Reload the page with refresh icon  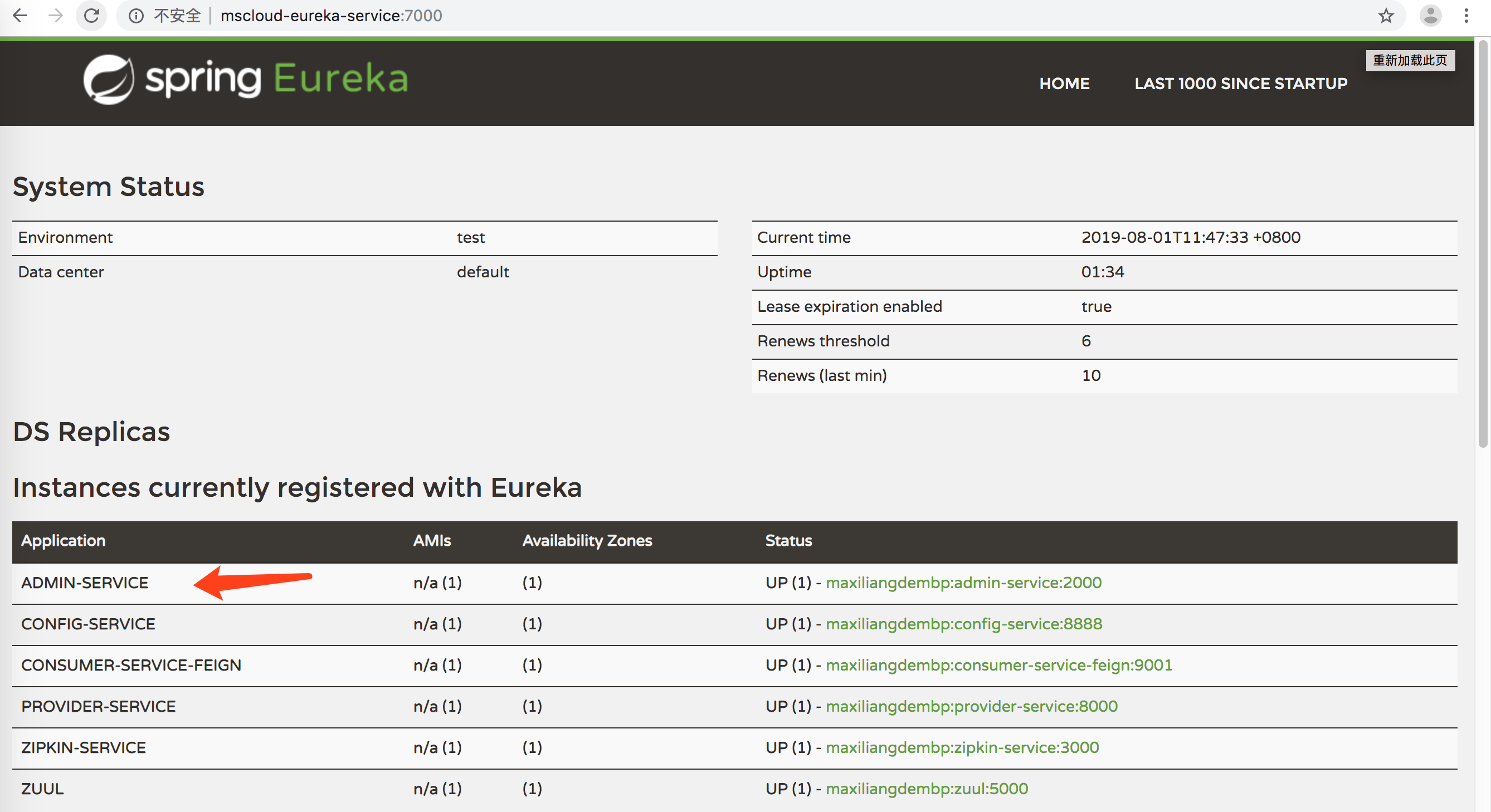click(x=91, y=16)
